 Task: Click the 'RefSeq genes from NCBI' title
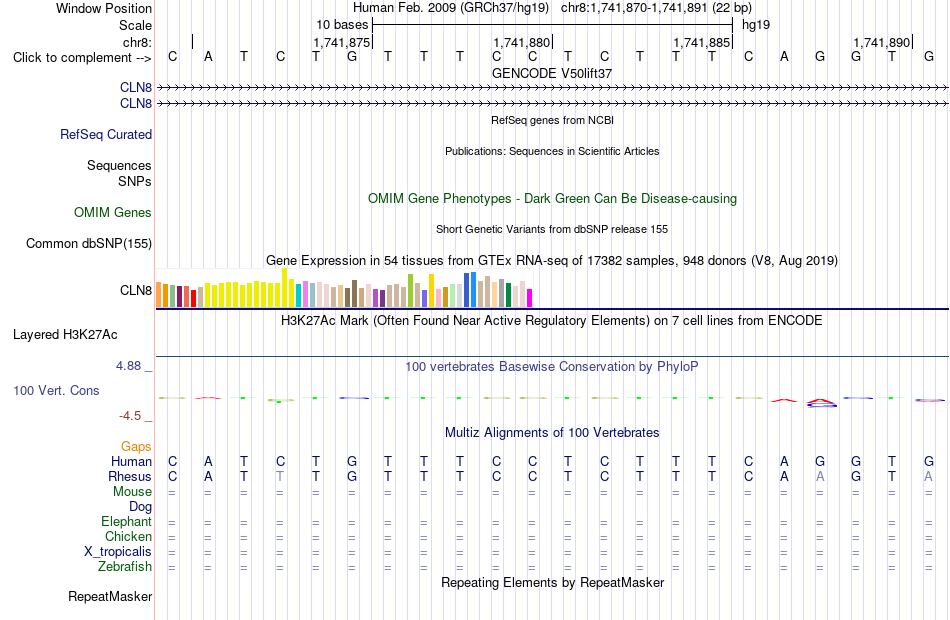[552, 120]
